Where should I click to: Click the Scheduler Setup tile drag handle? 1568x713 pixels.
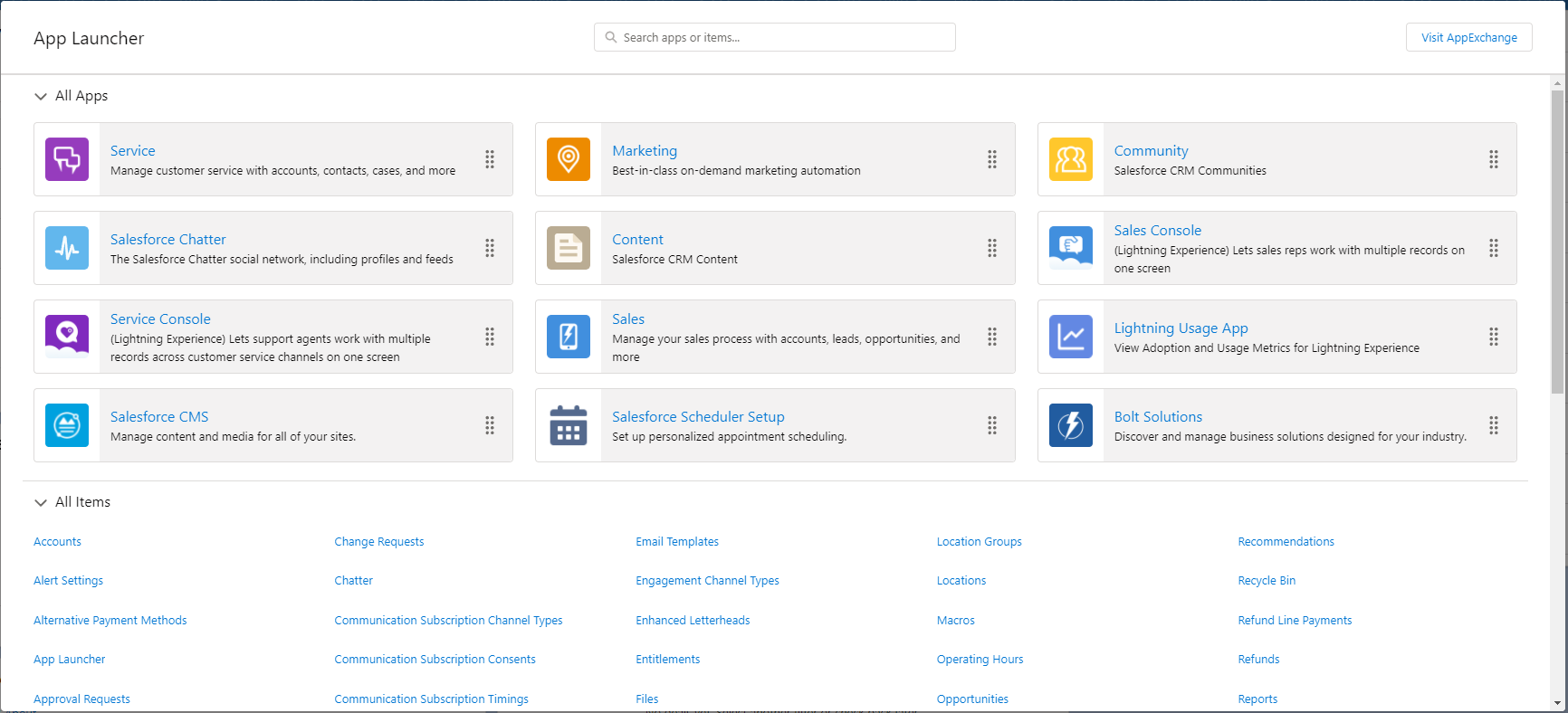(x=992, y=425)
